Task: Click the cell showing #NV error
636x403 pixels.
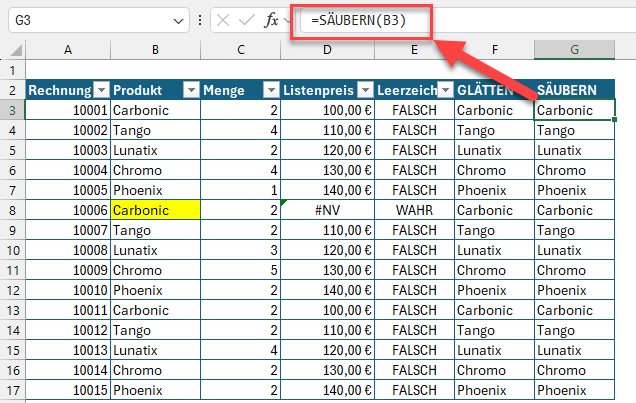Action: pos(326,211)
